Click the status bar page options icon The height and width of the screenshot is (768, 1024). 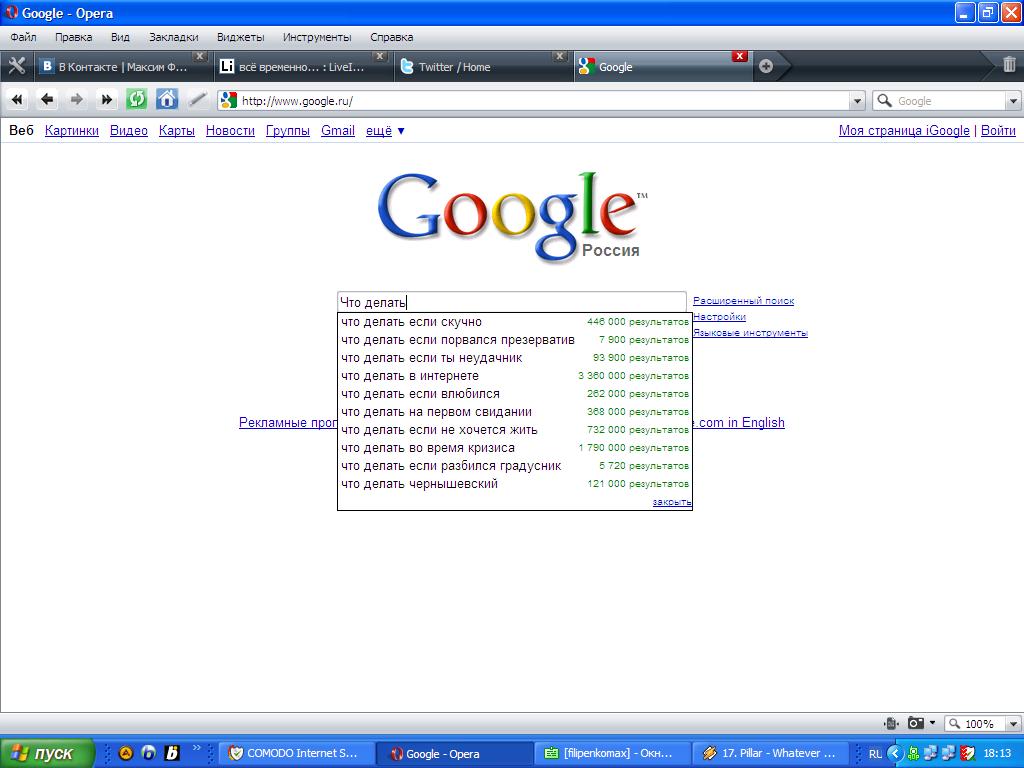pyautogui.click(x=891, y=723)
